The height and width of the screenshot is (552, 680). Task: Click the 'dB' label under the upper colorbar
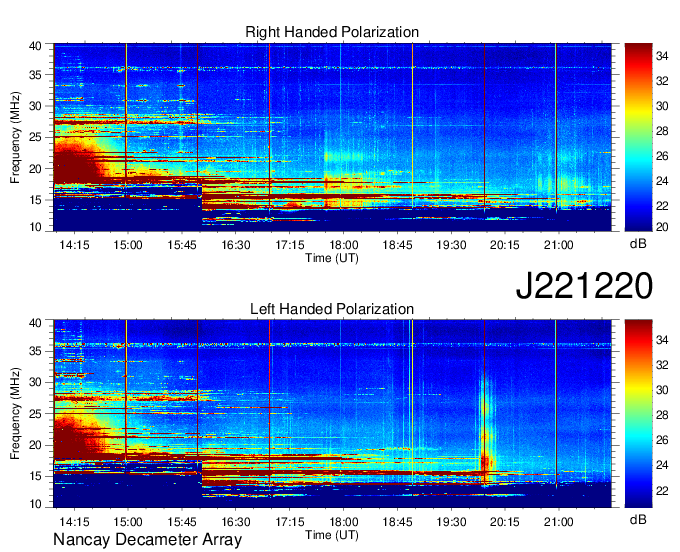[638, 244]
